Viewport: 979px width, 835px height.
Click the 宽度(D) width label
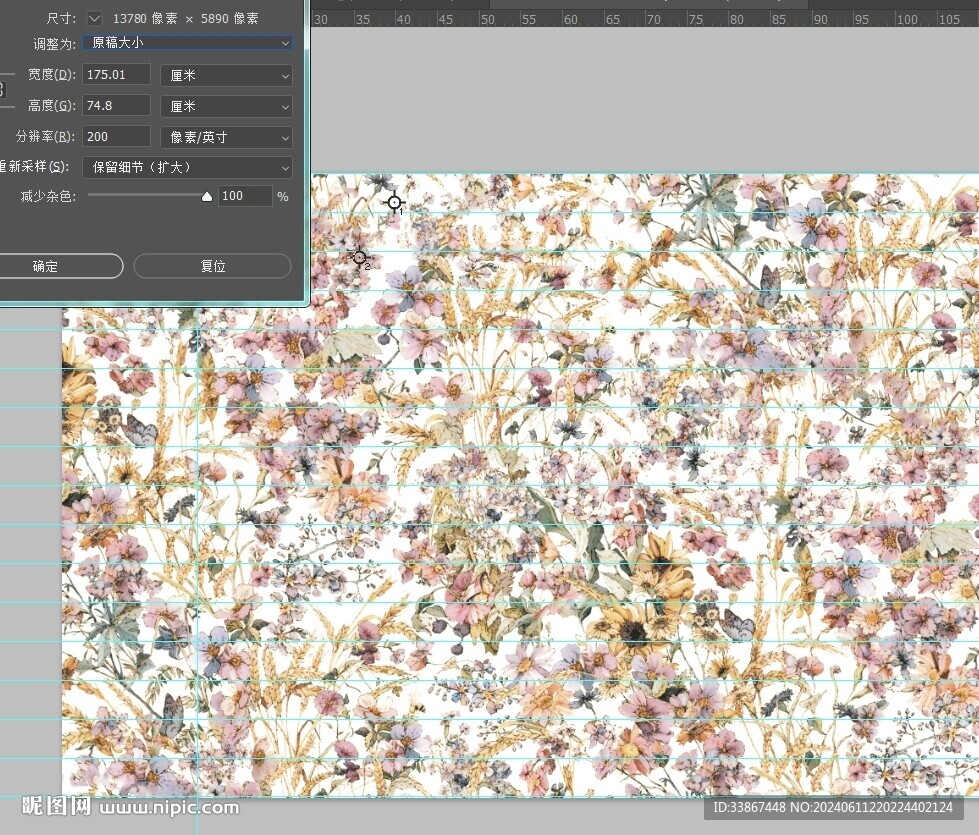pos(50,75)
